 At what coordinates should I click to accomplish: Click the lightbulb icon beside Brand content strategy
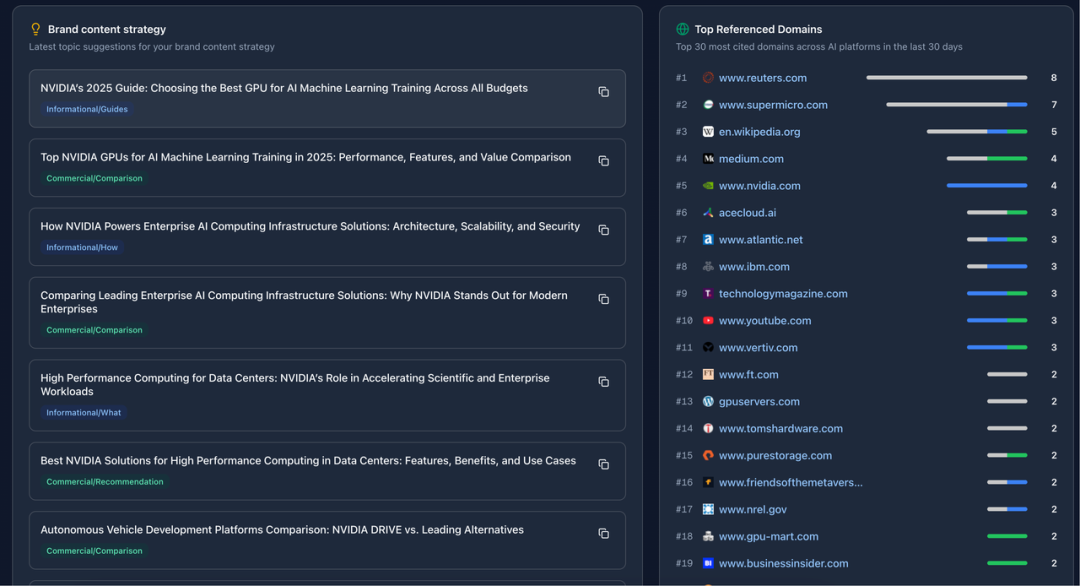[x=36, y=29]
